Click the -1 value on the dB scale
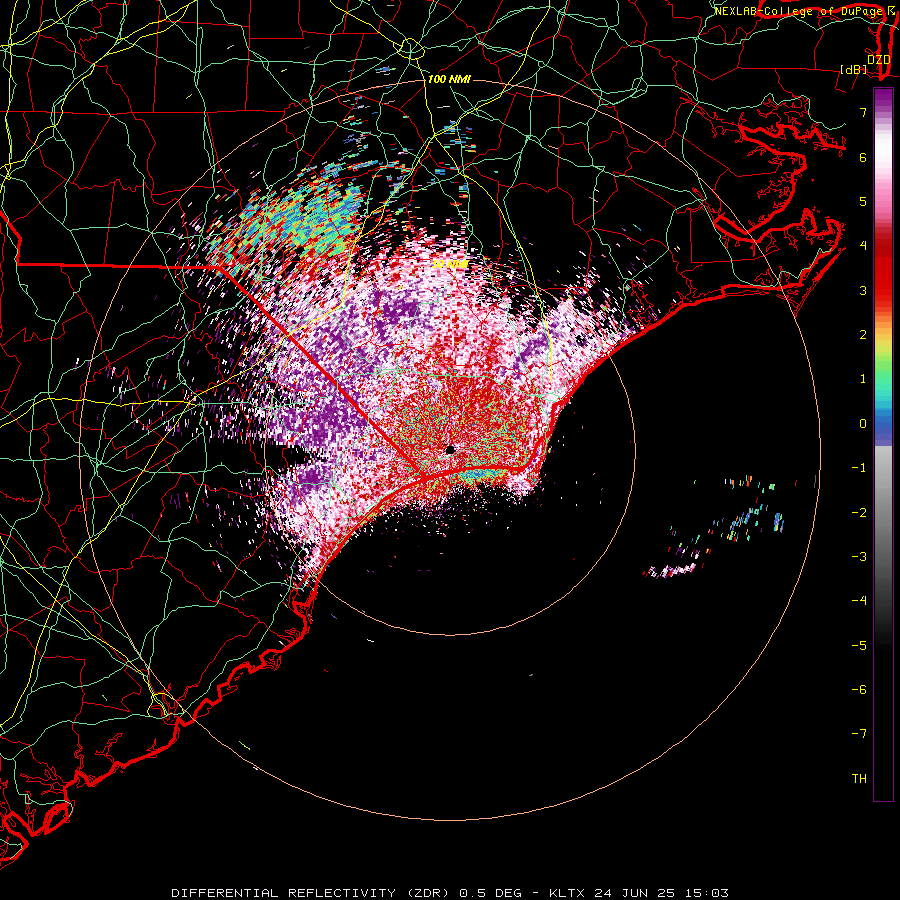This screenshot has height=900, width=900. click(859, 468)
